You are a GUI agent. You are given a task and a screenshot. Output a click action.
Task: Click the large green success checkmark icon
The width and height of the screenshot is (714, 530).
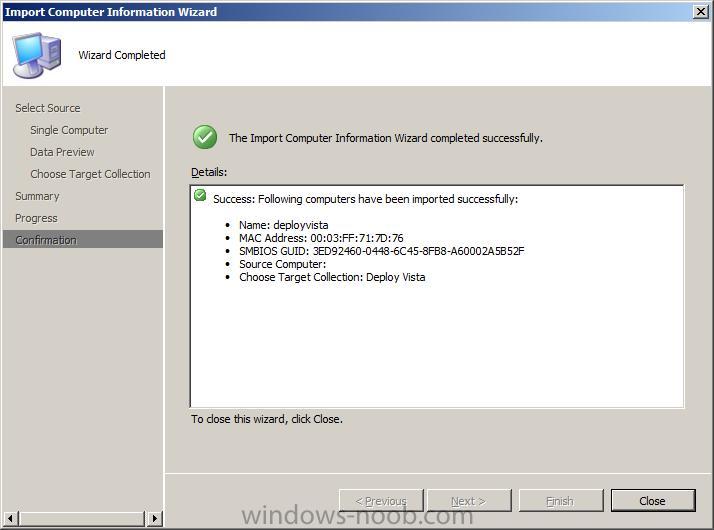click(x=205, y=137)
